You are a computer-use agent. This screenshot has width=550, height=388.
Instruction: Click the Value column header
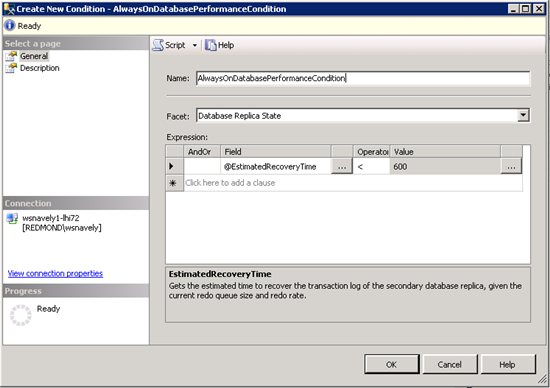click(445, 152)
